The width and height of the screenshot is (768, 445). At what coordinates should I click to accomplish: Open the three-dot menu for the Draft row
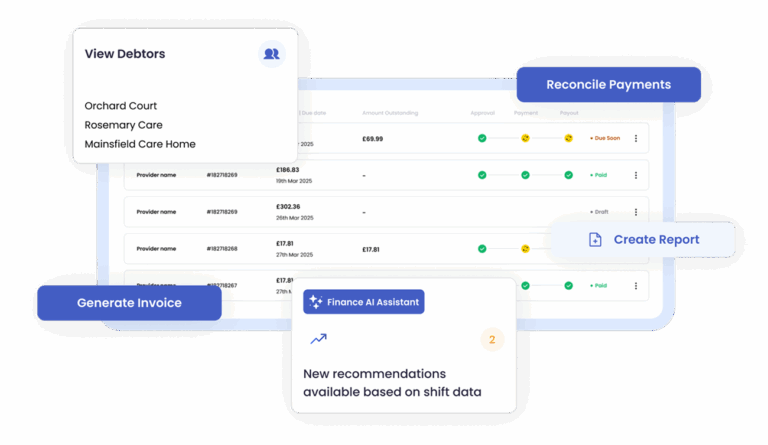coord(636,212)
